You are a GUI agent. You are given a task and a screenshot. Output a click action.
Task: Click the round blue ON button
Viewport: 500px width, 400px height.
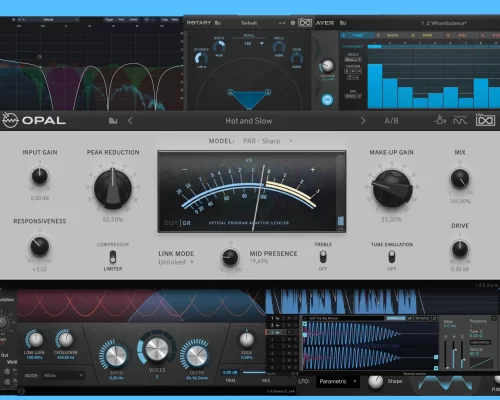[327, 100]
